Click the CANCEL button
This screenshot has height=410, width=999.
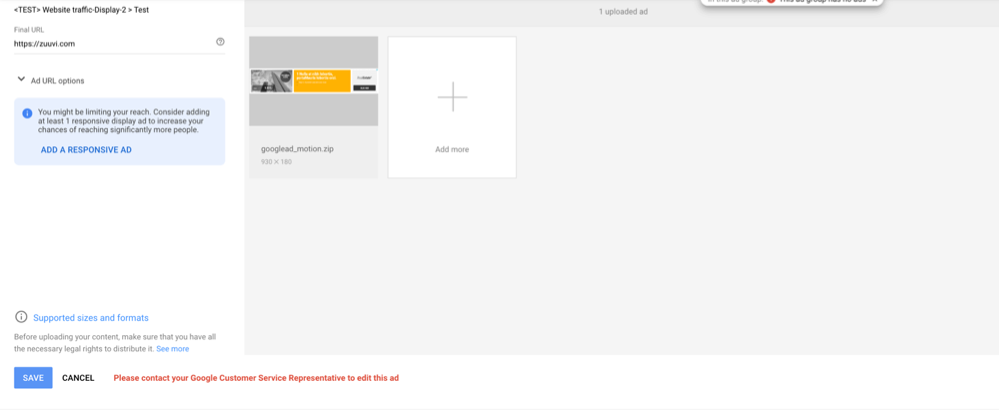(78, 378)
